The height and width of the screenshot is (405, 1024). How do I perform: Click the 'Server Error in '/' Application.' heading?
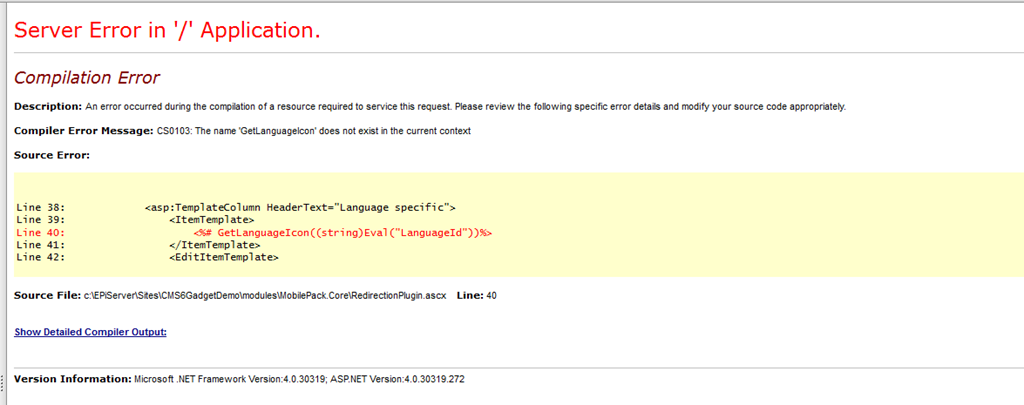tap(167, 31)
